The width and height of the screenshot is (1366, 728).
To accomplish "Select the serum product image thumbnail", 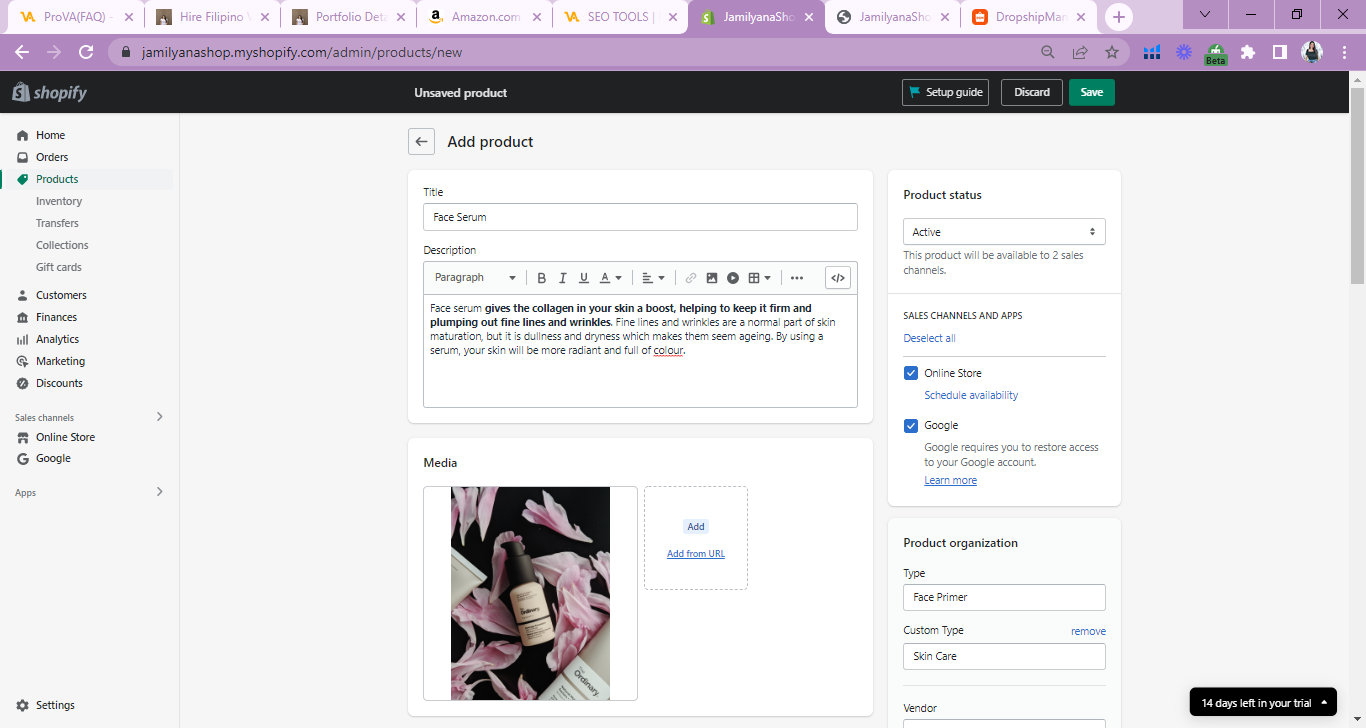I will tap(530, 593).
